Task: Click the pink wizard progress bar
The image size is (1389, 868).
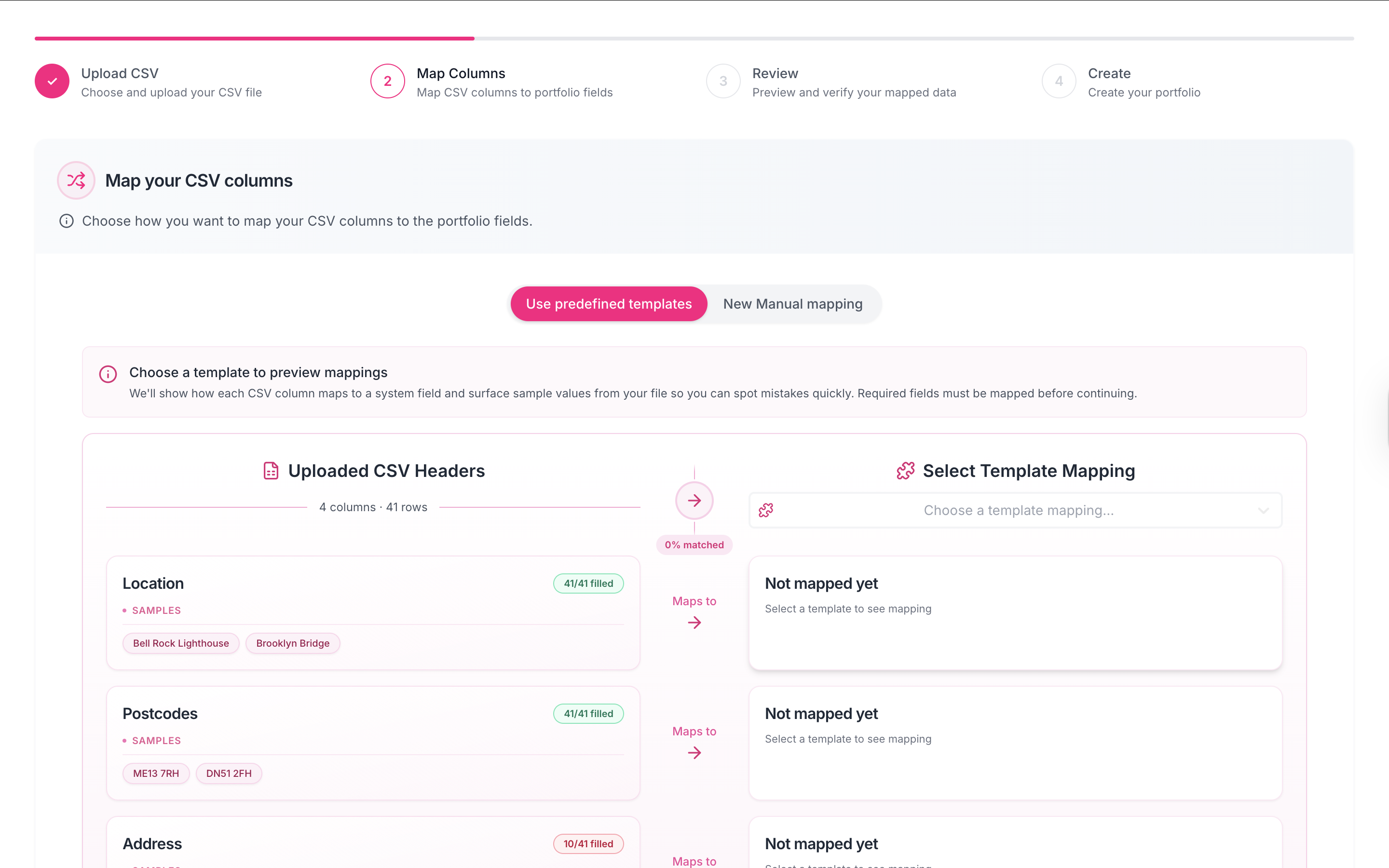Action: (x=254, y=39)
